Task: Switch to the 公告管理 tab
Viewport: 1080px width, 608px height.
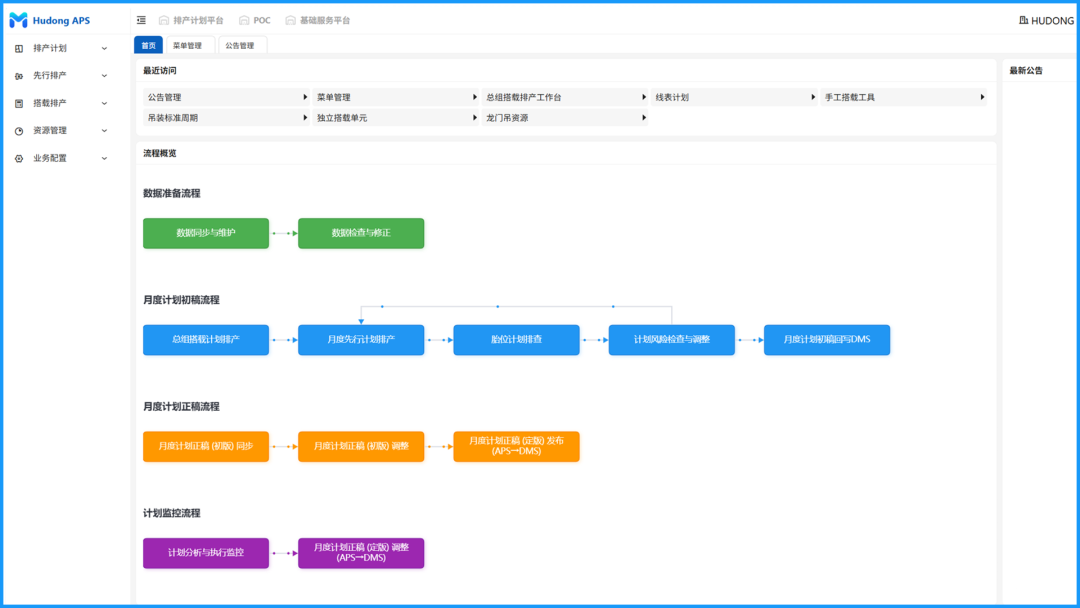Action: (x=240, y=46)
